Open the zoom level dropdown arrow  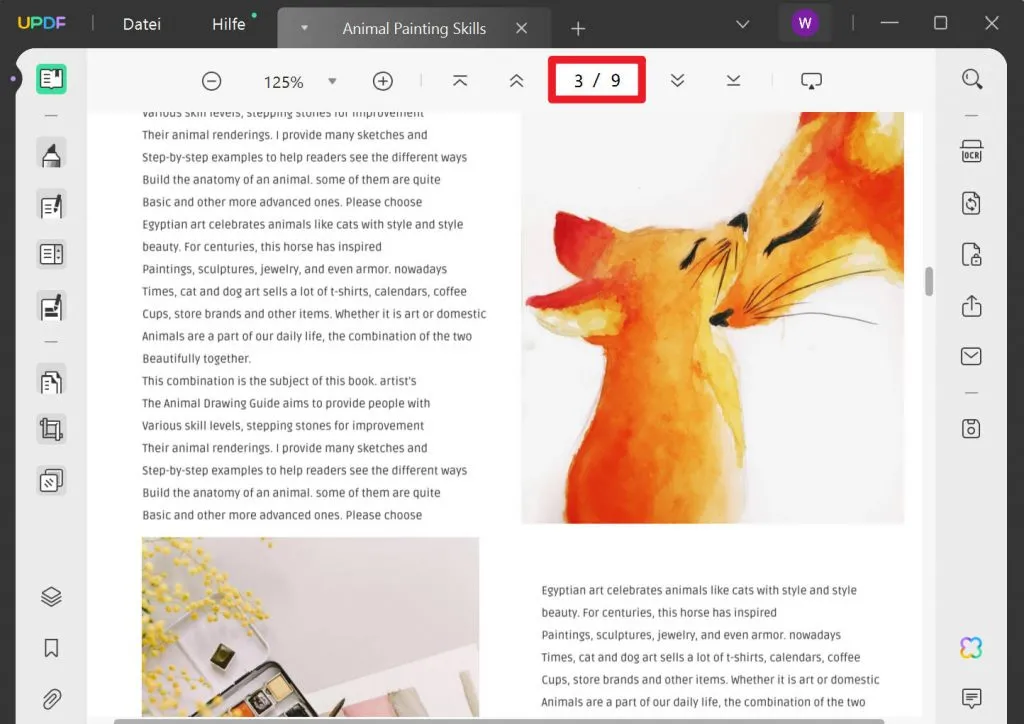click(332, 82)
